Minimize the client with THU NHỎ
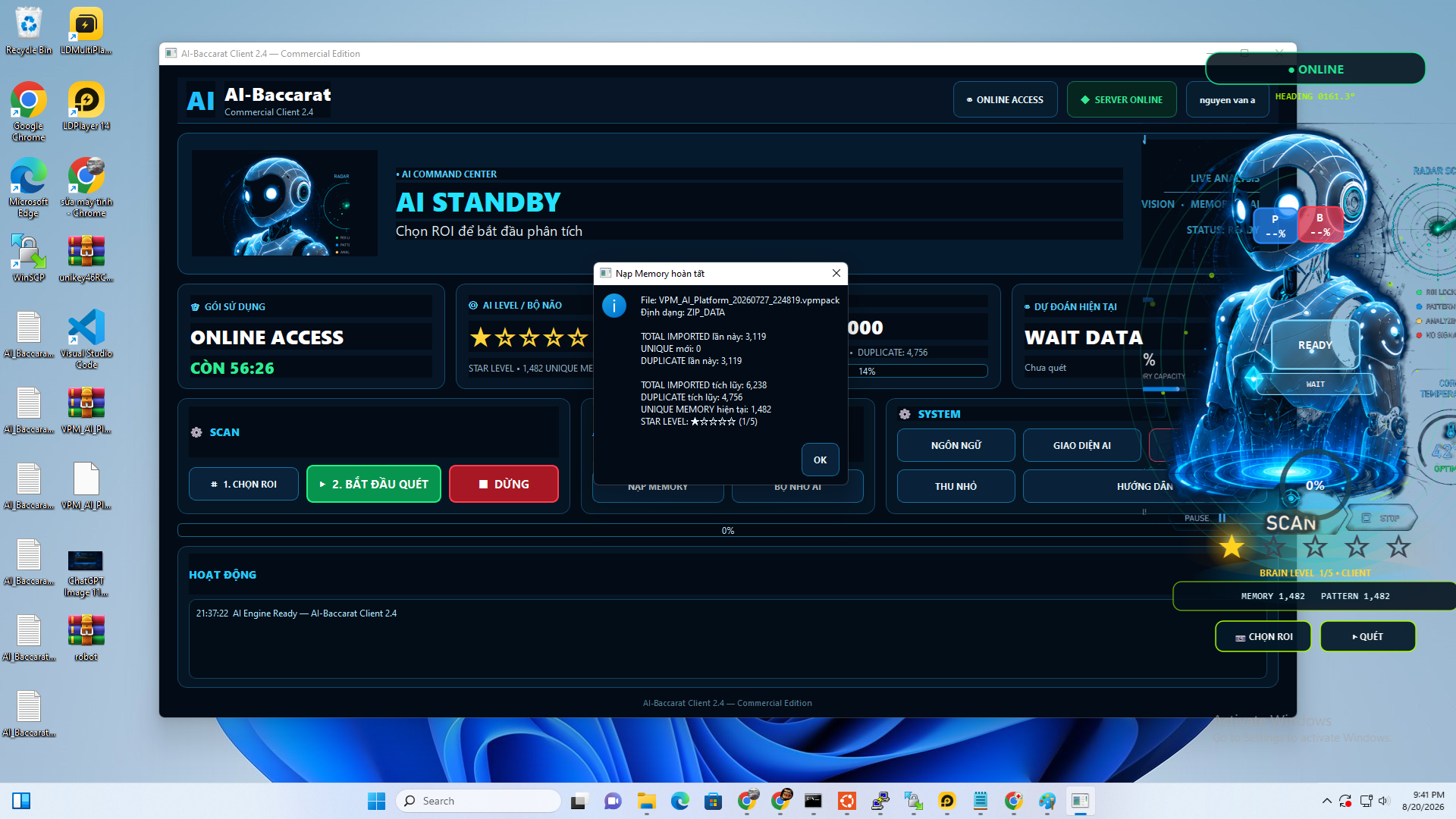The height and width of the screenshot is (819, 1456). pos(955,486)
